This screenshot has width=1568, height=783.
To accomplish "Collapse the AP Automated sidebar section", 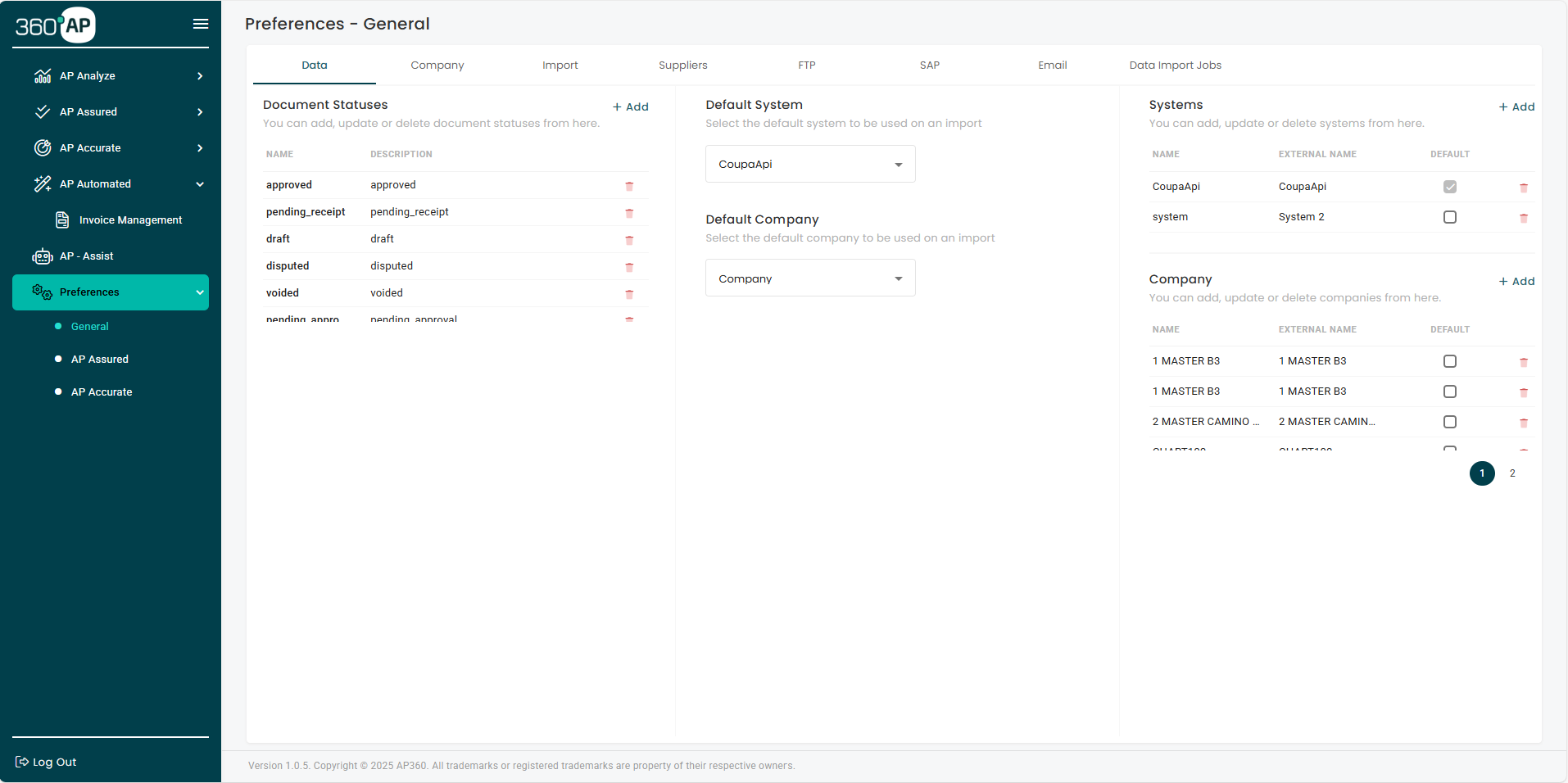I will click(x=200, y=183).
